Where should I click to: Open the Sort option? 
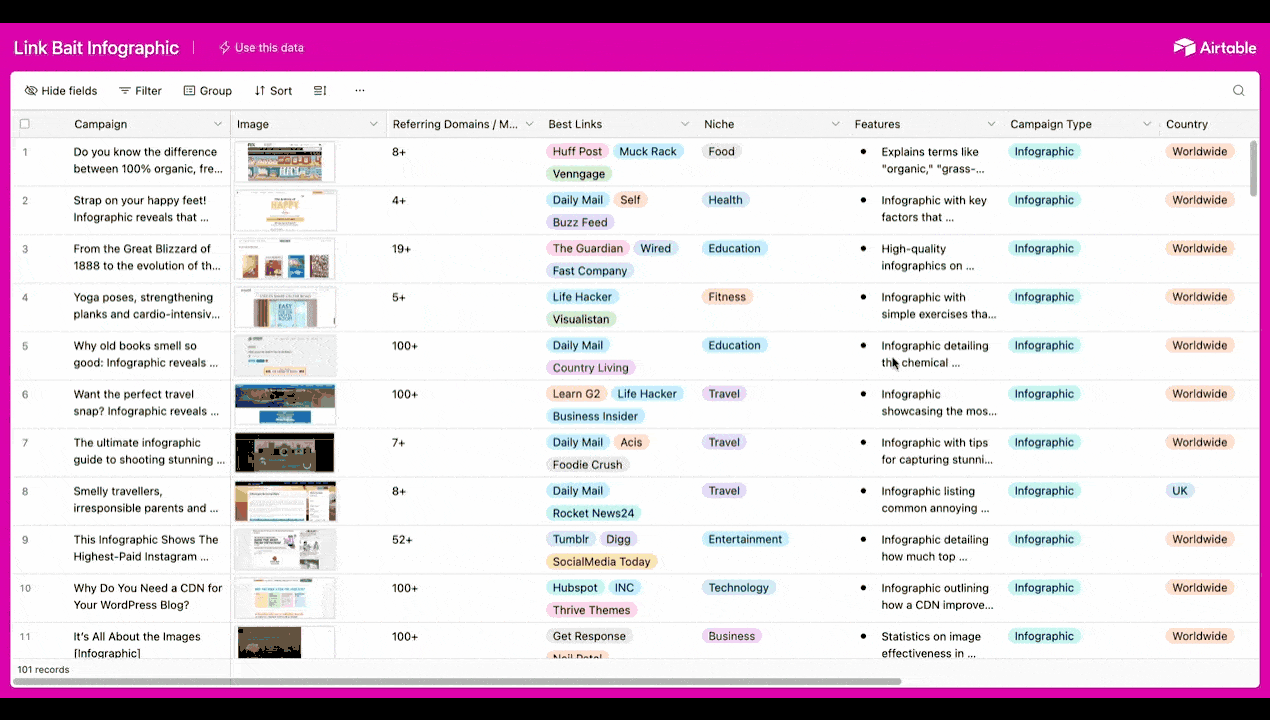pos(273,90)
